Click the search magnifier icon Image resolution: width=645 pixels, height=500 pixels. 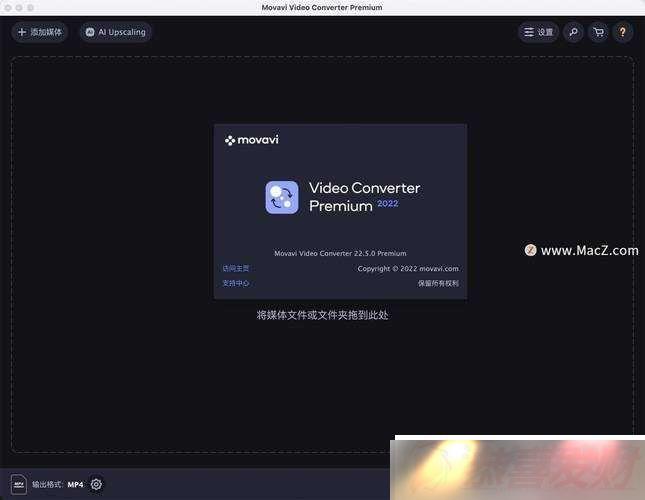[573, 32]
